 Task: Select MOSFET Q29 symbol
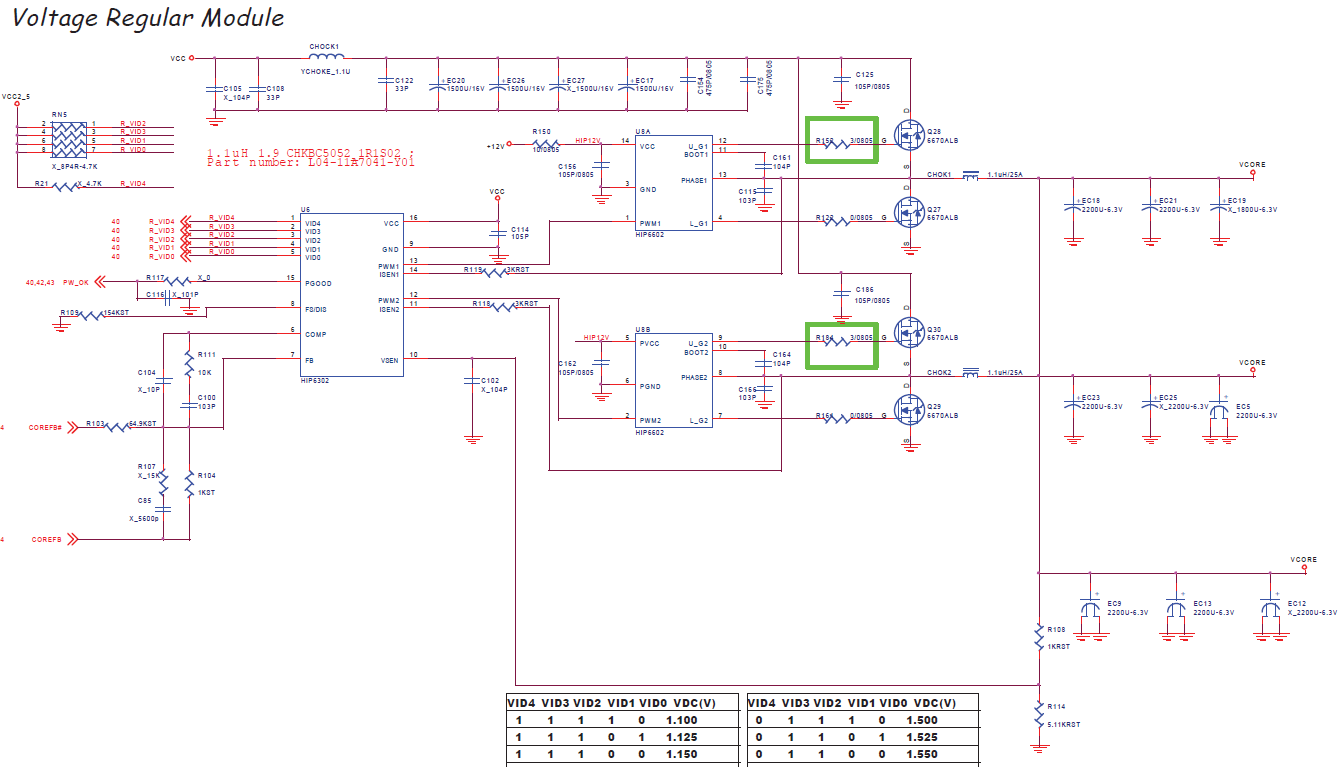coord(910,410)
